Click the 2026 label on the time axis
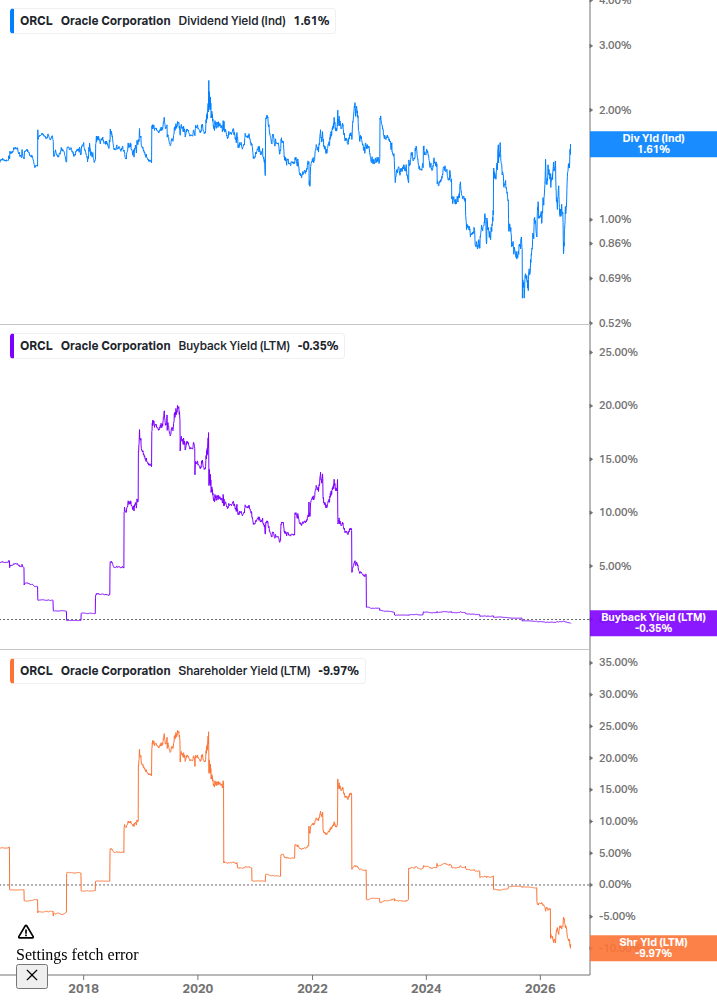 (x=540, y=988)
